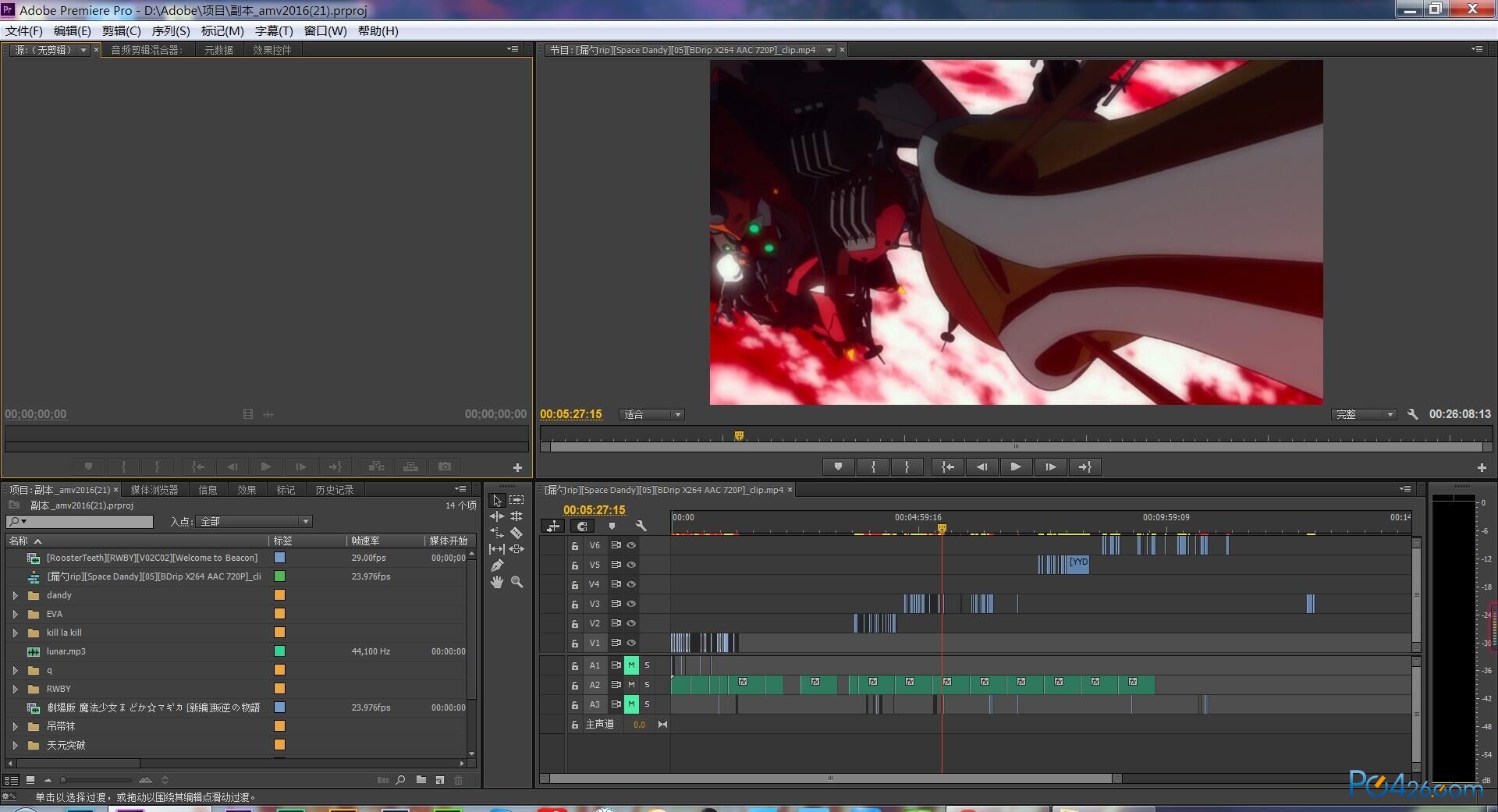Select the Rolling Edit tool
Screen dimensions: 1498x812
516,516
